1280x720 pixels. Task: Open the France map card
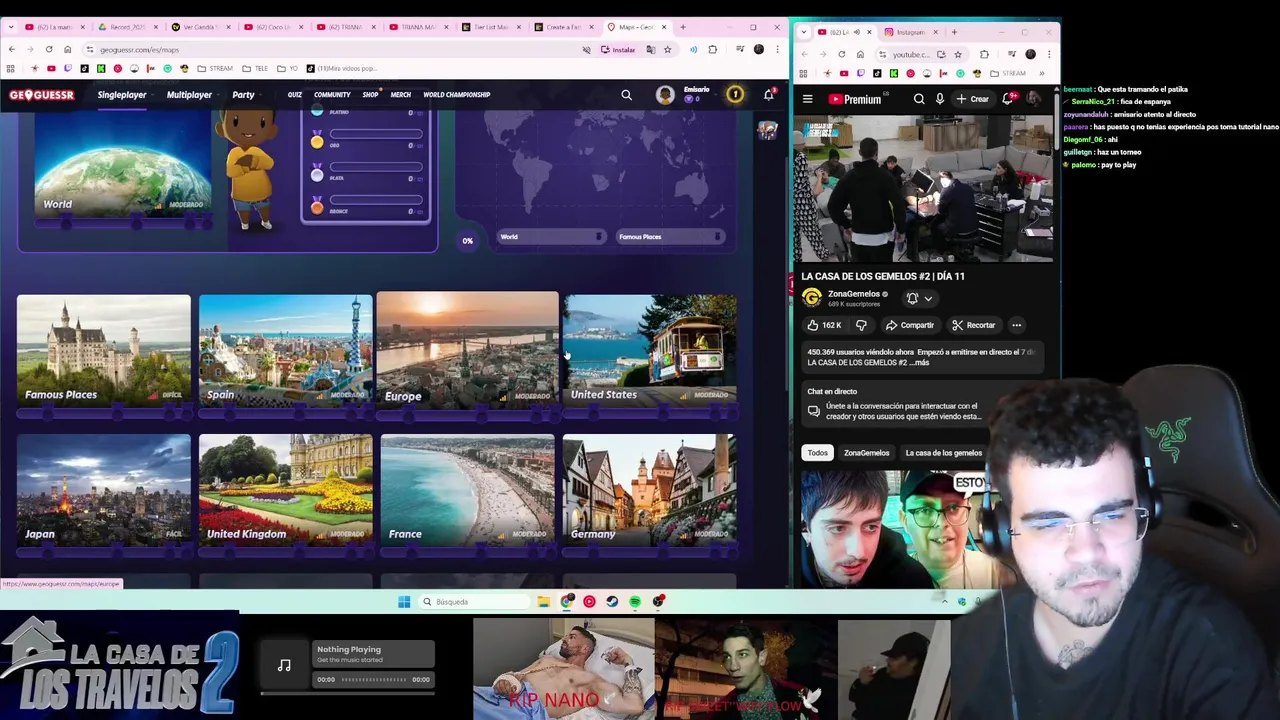(467, 489)
